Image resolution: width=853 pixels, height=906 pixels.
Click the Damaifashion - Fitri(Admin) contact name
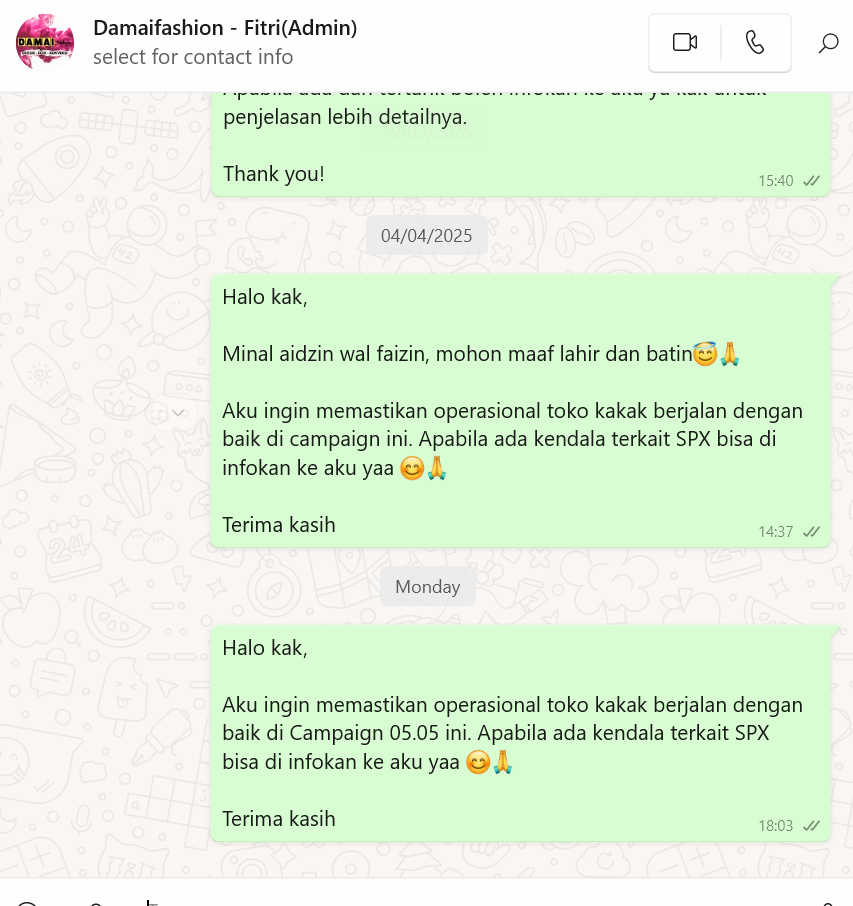(x=225, y=28)
